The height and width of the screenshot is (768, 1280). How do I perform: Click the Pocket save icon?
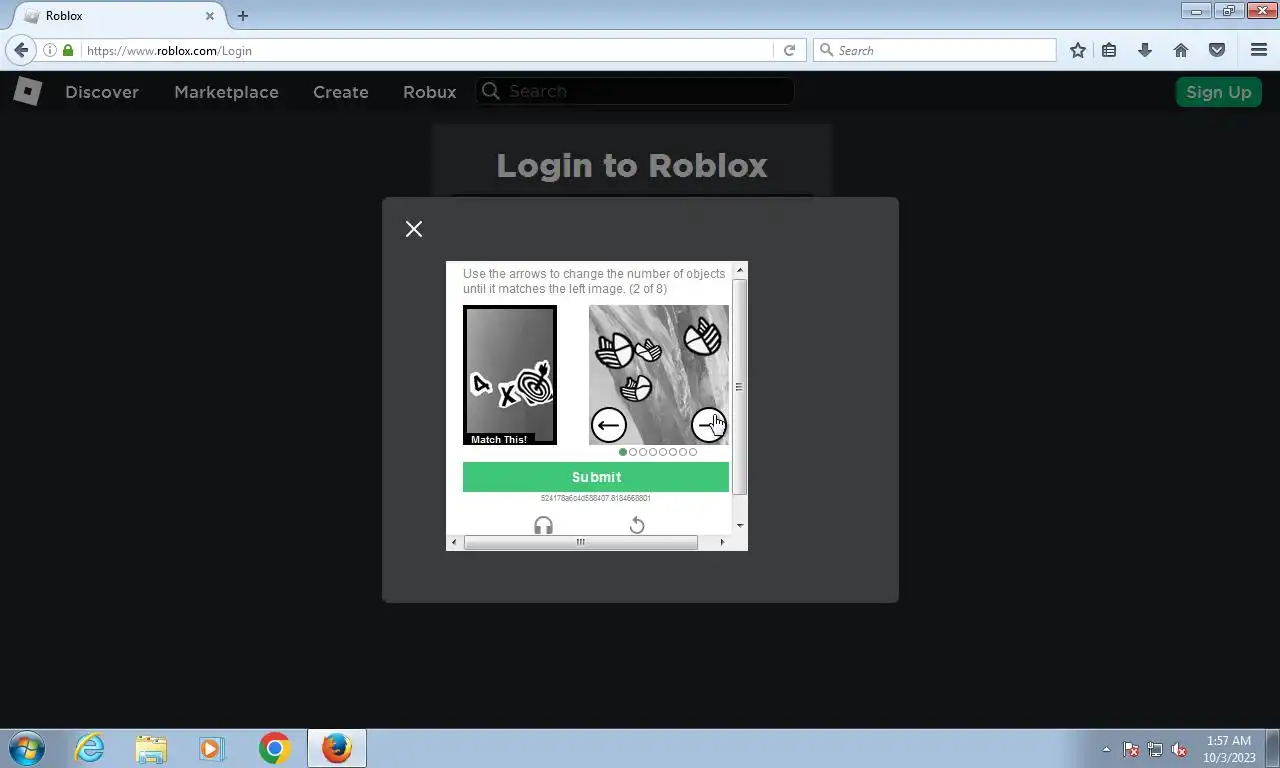[x=1217, y=50]
